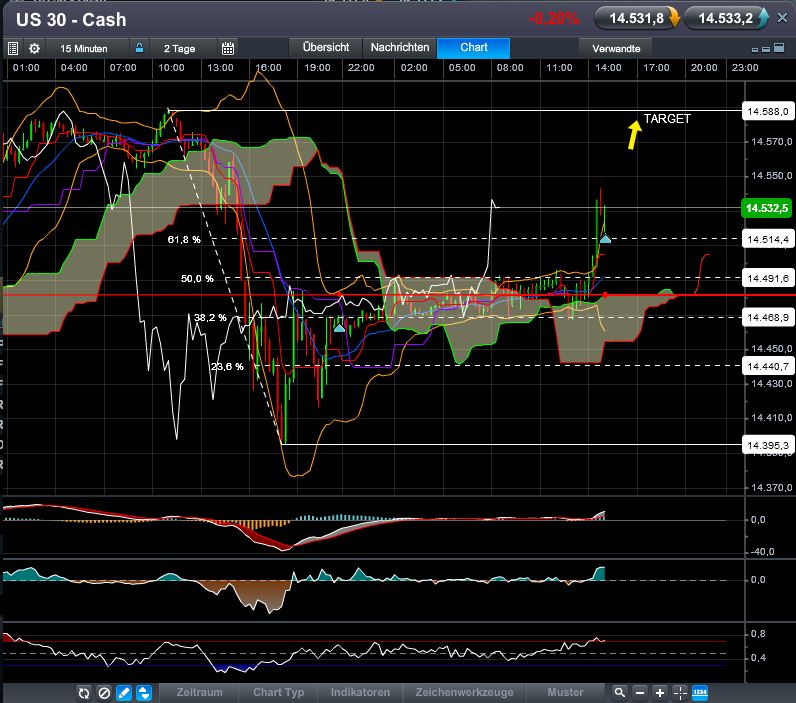Click the 14.588,0 price level label
This screenshot has width=796, height=703.
tap(768, 111)
